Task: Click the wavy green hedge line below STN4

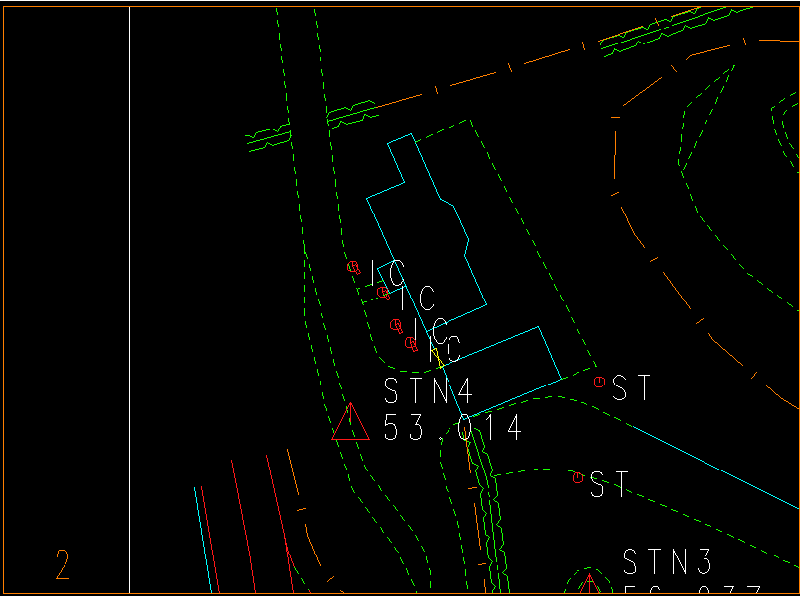Action: [x=485, y=500]
